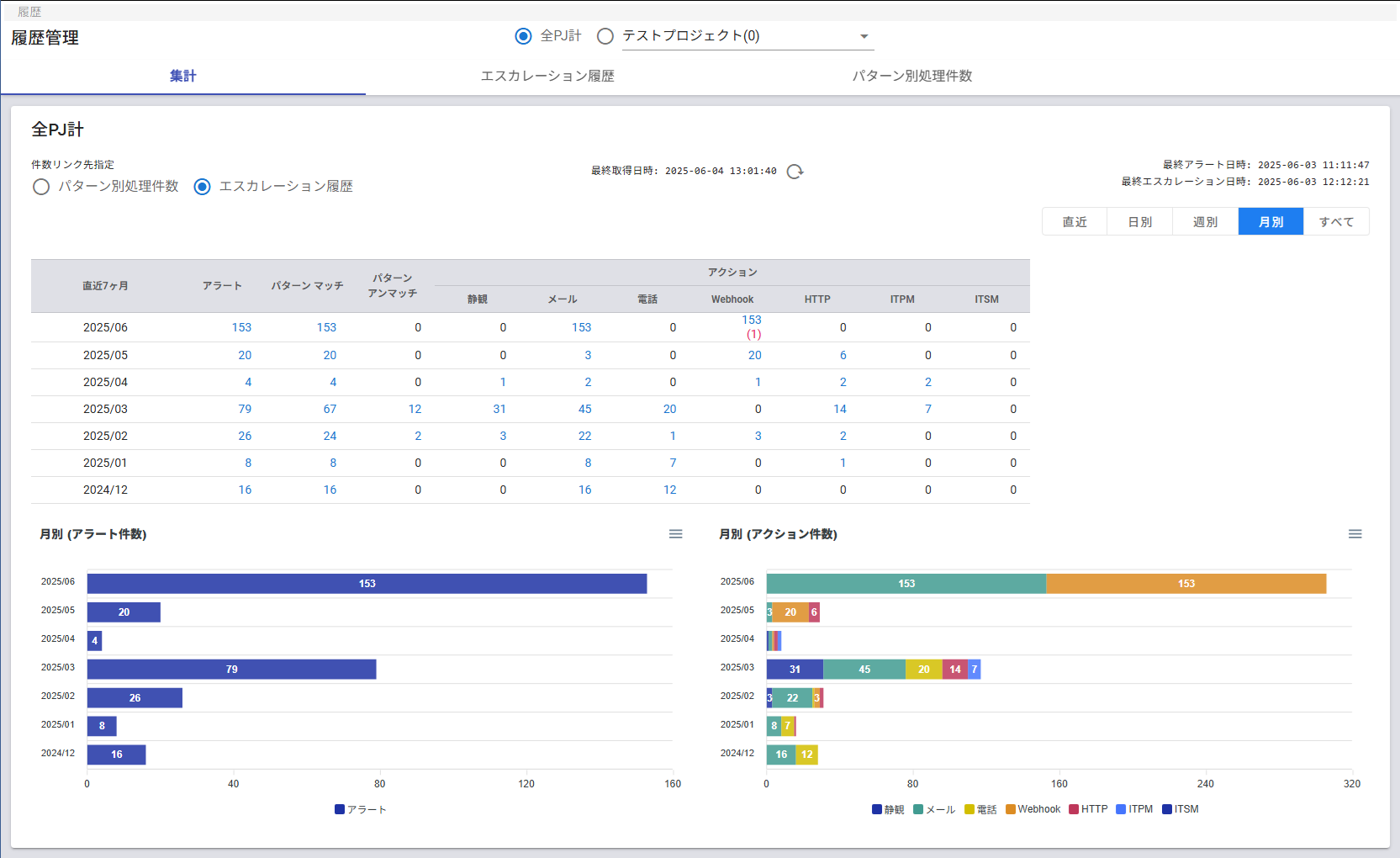The height and width of the screenshot is (858, 1400).
Task: Click the 週別 period button
Action: coord(1205,222)
